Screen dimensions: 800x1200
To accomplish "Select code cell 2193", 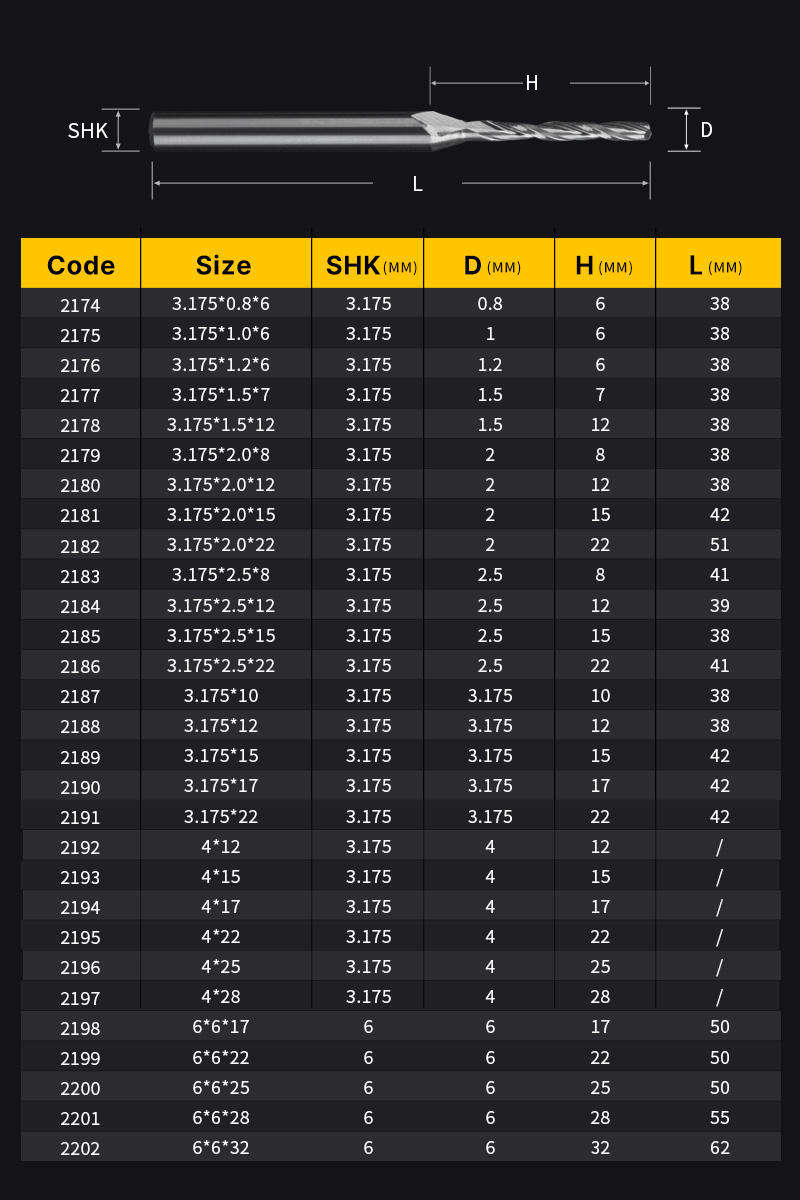I will [80, 877].
